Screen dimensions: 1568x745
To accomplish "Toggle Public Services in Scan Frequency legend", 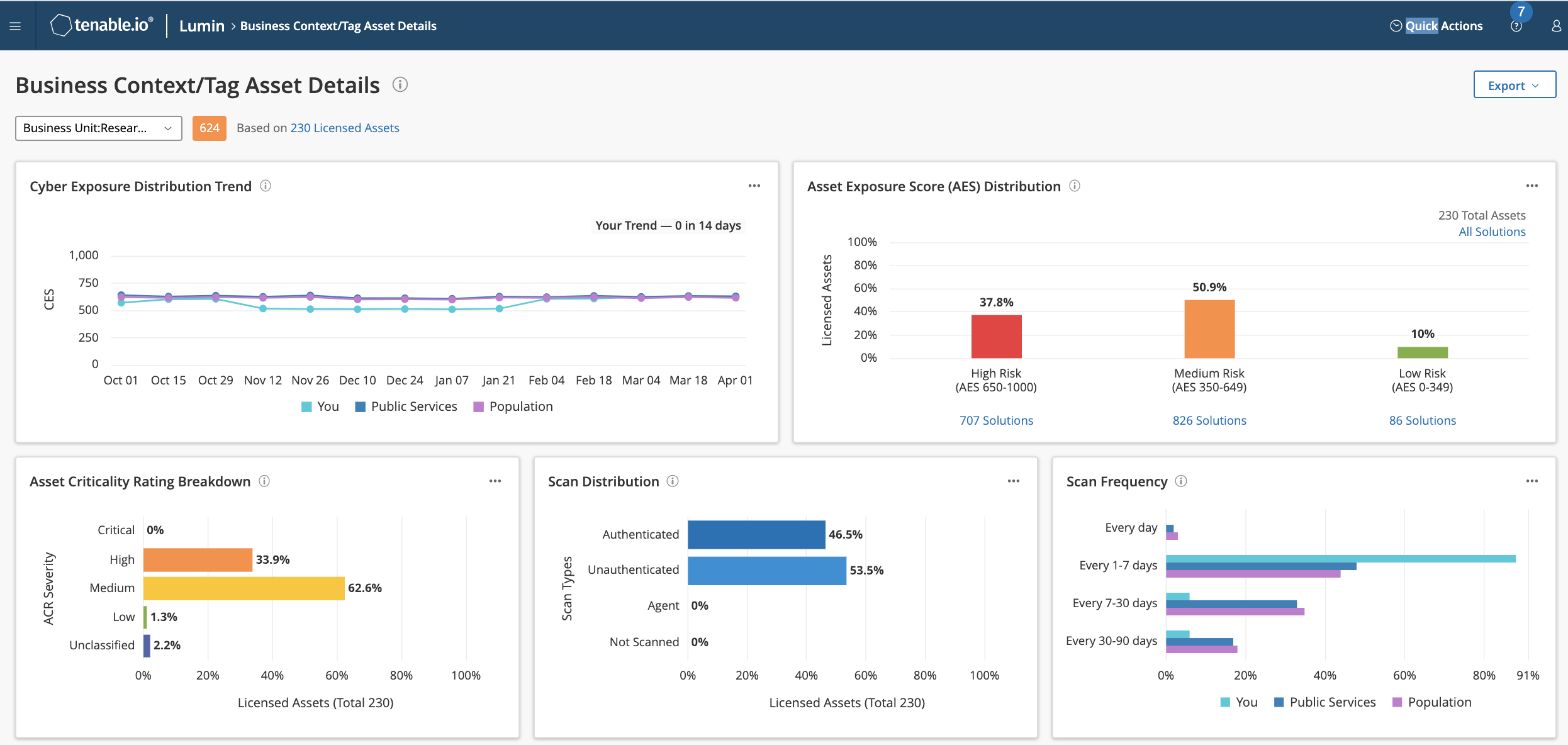I will (1324, 702).
